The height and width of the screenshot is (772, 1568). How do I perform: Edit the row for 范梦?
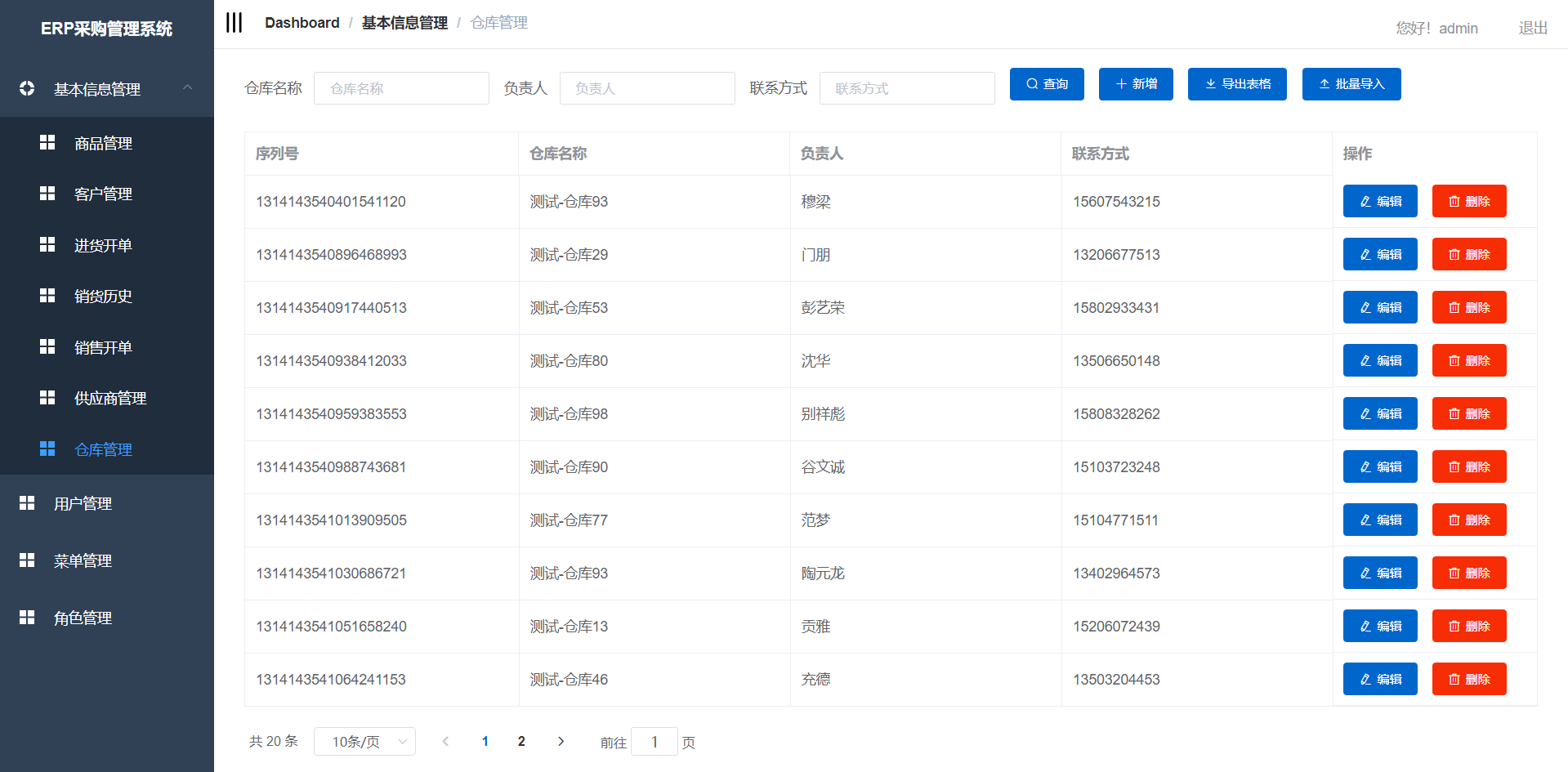1380,520
